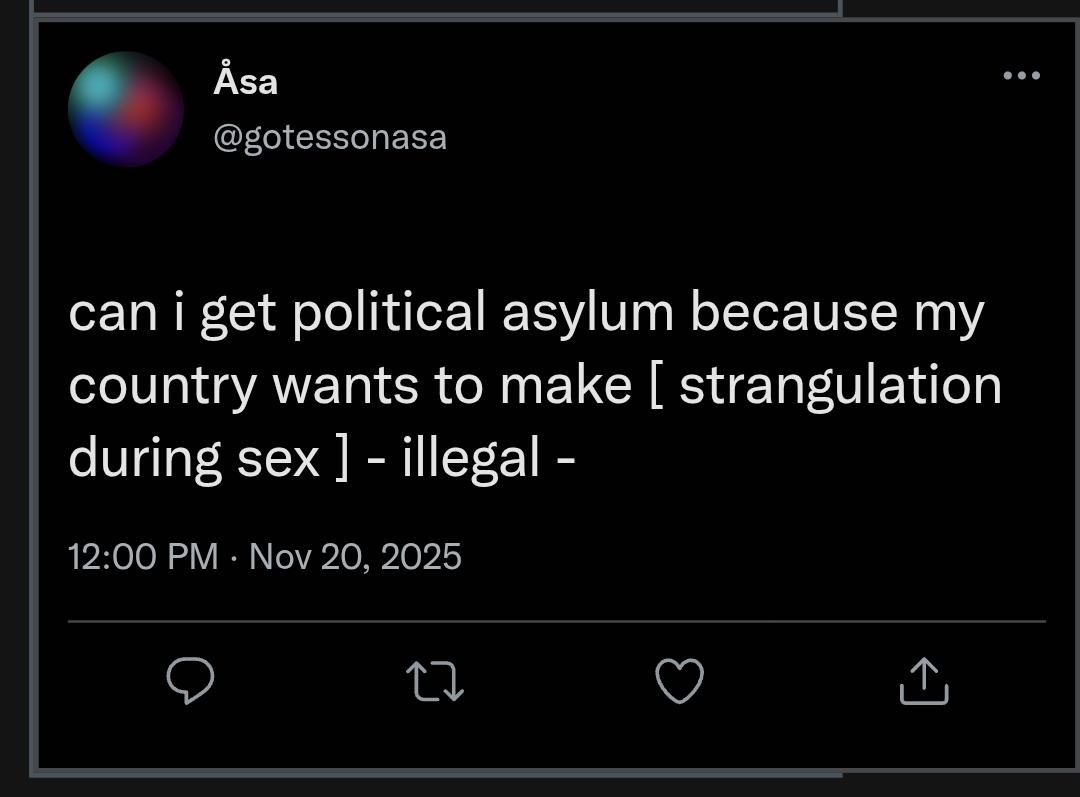Click the @gotessonasa handle

click(x=330, y=137)
